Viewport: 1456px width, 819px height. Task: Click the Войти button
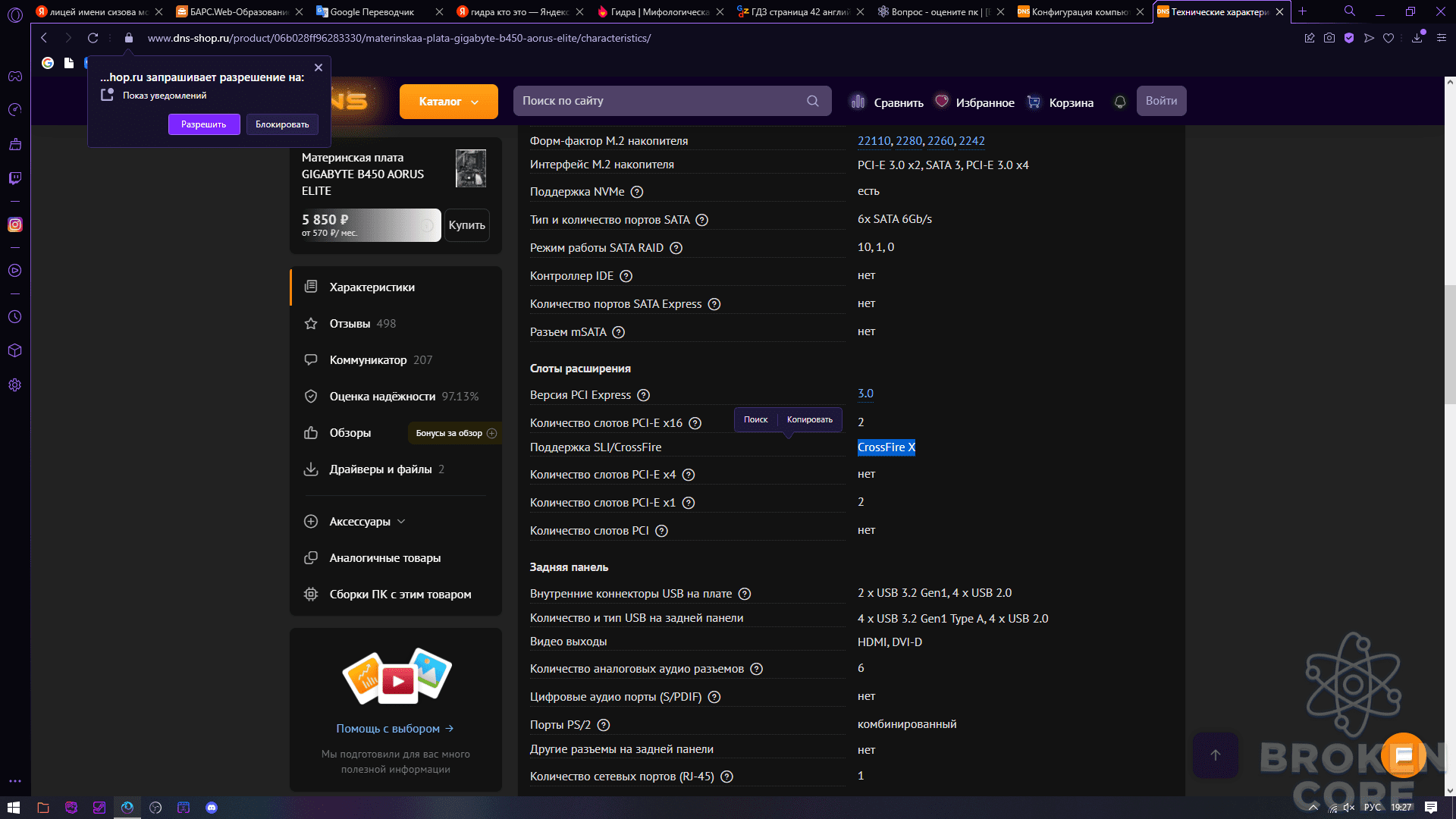tap(1161, 101)
